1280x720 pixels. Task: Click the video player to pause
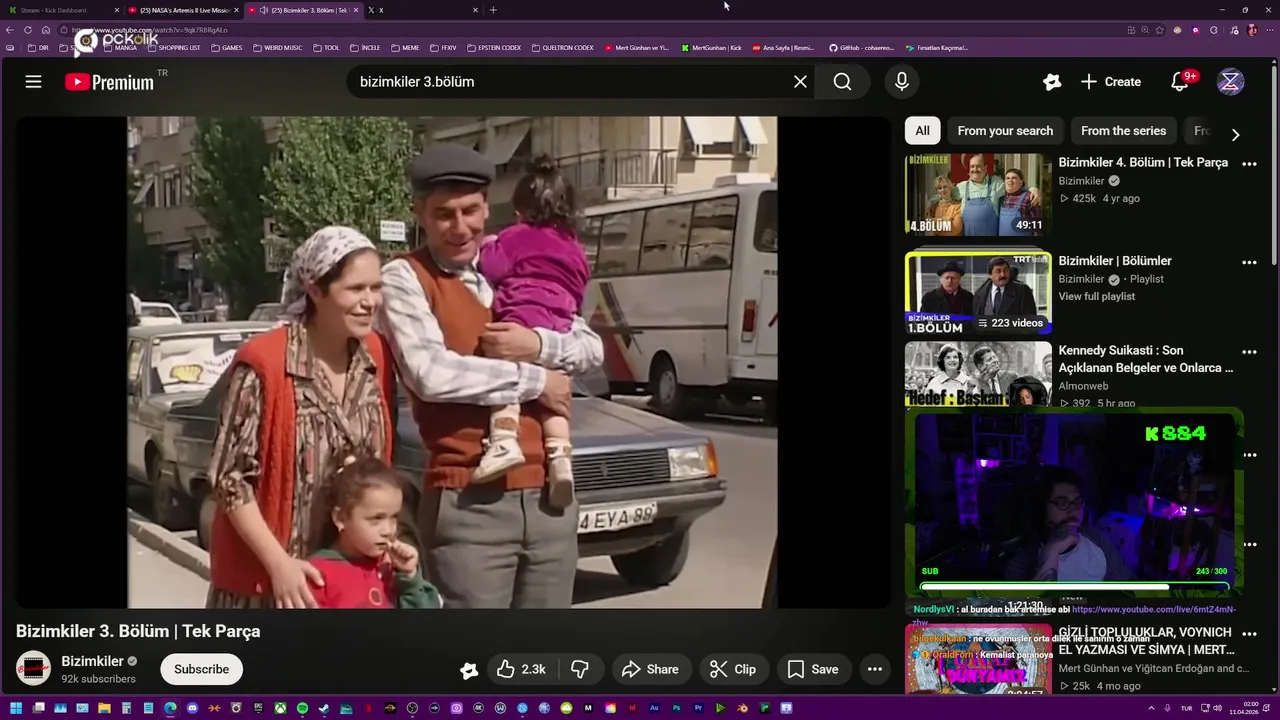[452, 362]
